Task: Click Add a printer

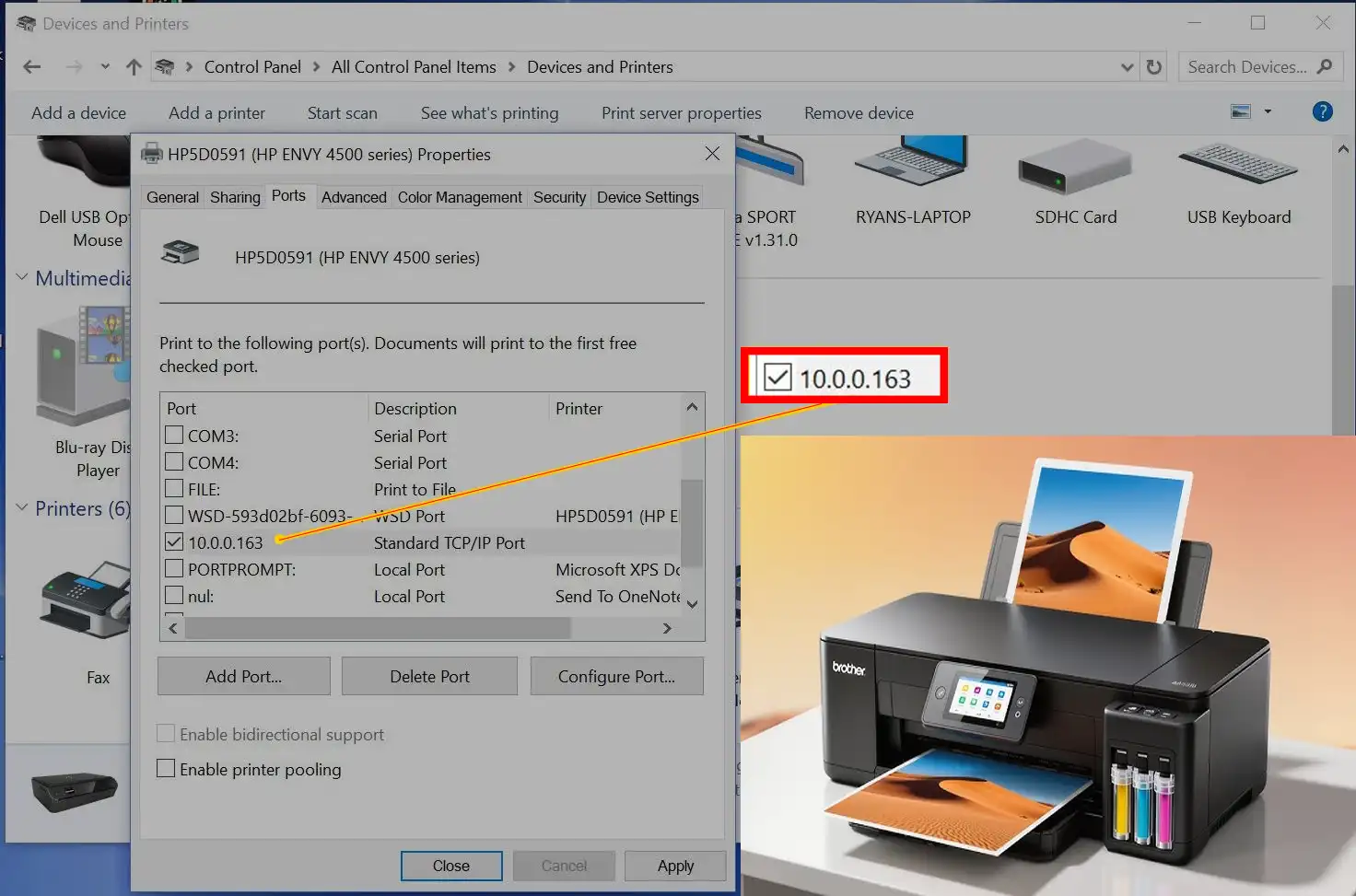Action: 216,112
